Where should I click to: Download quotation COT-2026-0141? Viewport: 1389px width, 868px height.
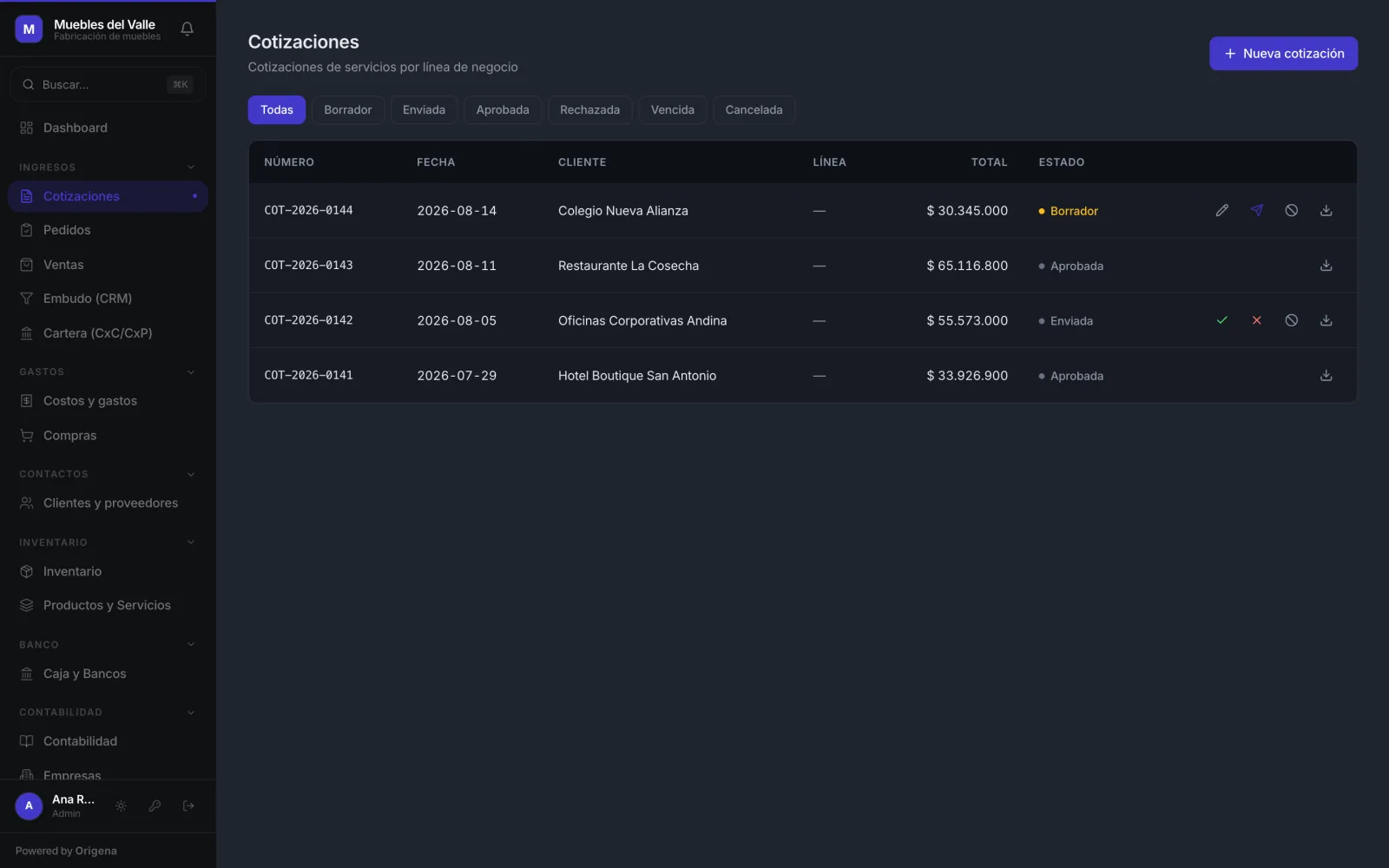tap(1326, 376)
